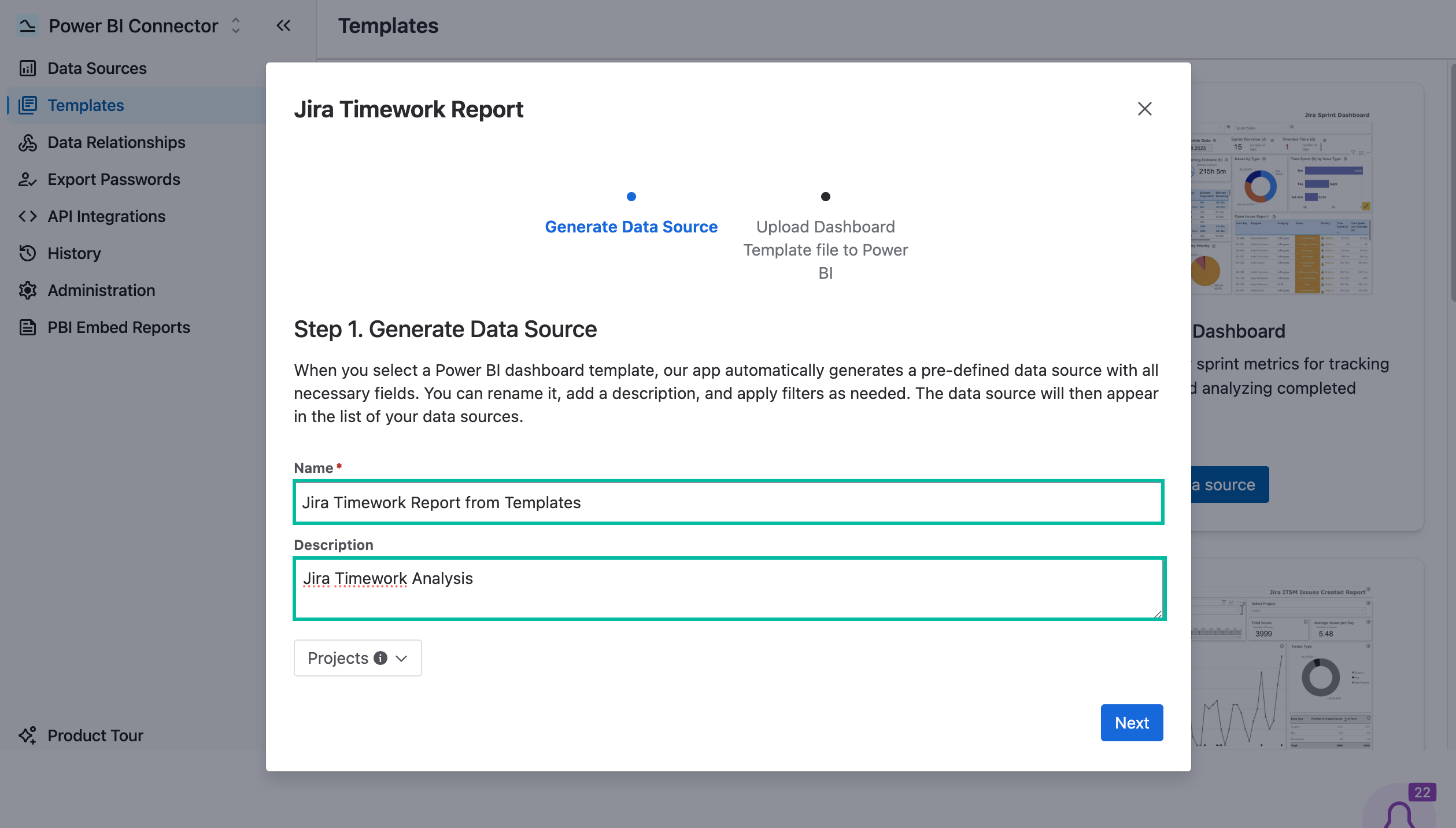Screen dimensions: 1456x828
Task: Click the Projects dropdown chevron
Action: [x=401, y=659]
